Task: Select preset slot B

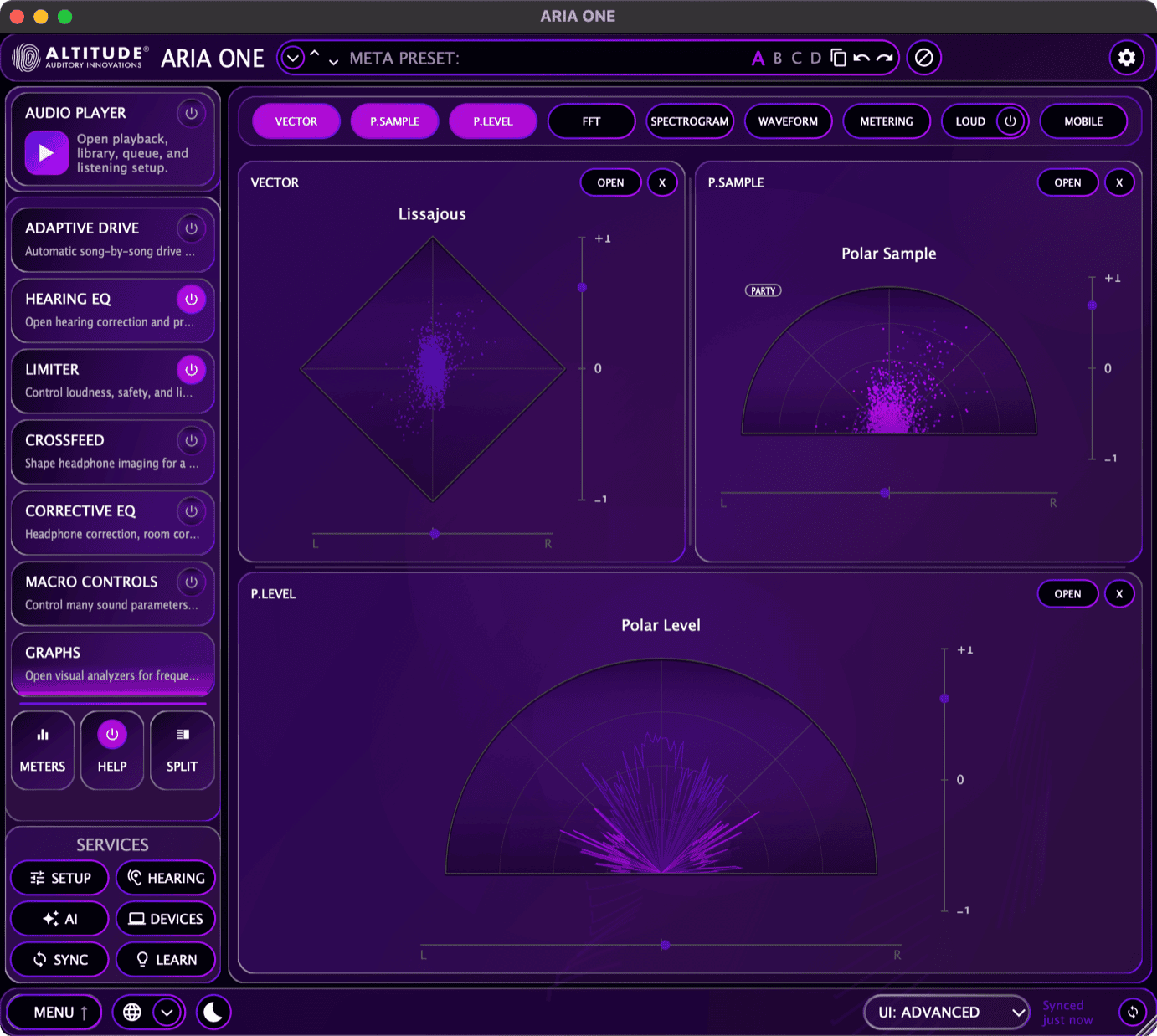Action: pos(778,58)
